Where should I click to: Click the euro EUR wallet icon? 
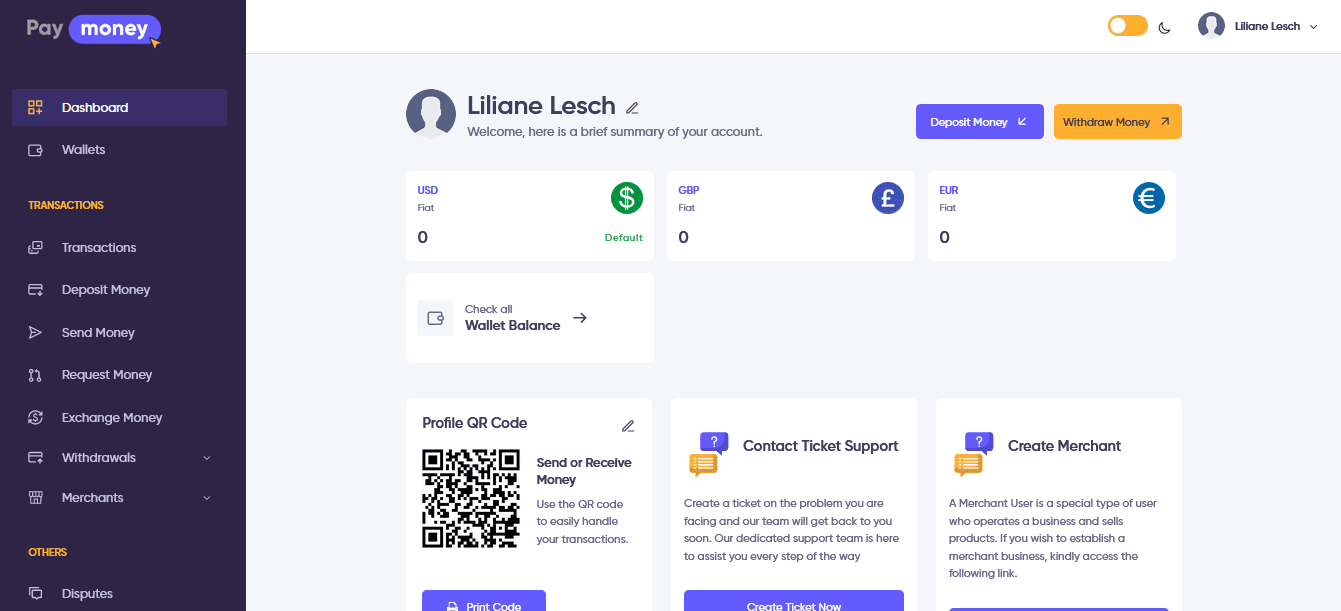(1149, 198)
